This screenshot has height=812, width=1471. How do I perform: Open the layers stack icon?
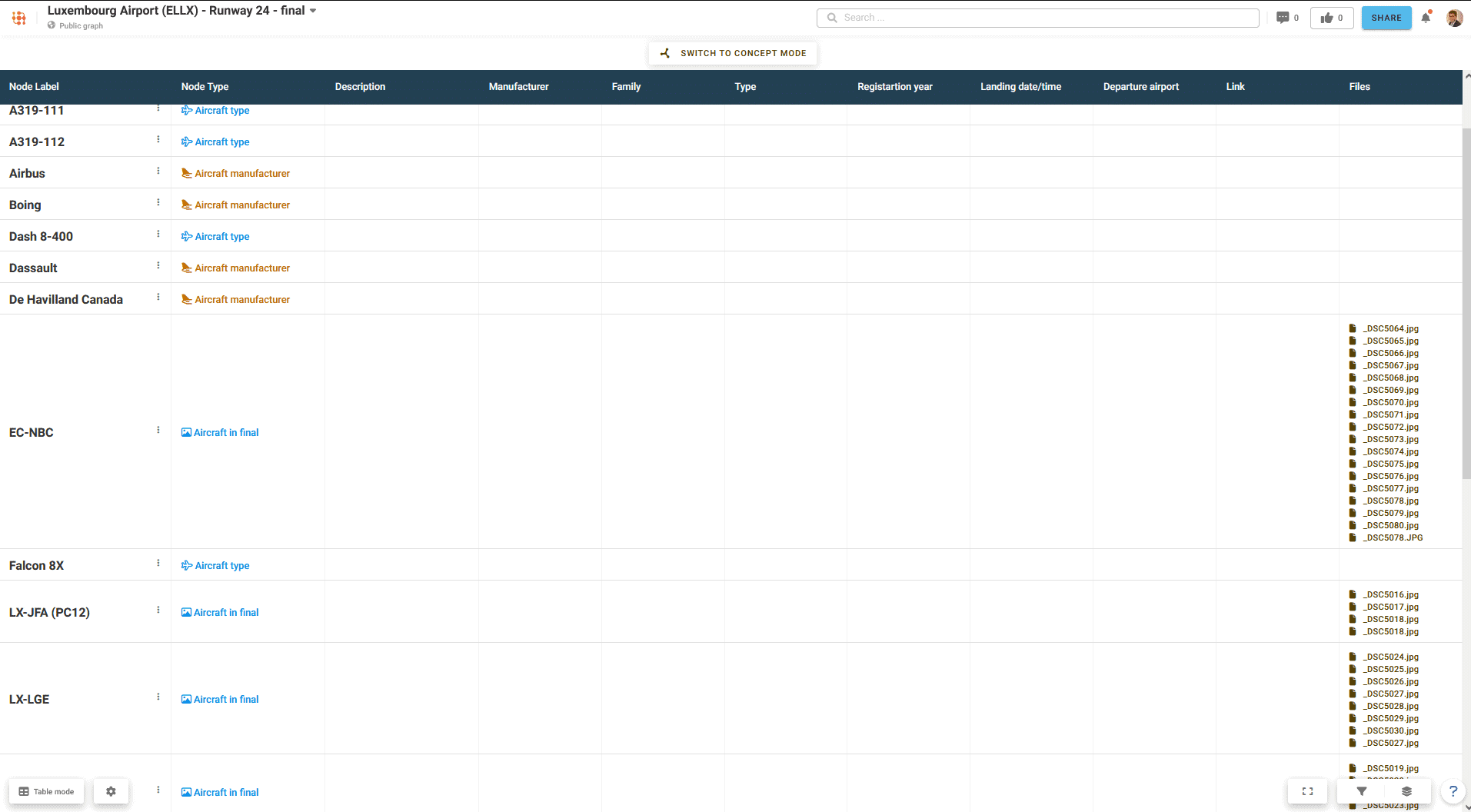[x=1406, y=791]
